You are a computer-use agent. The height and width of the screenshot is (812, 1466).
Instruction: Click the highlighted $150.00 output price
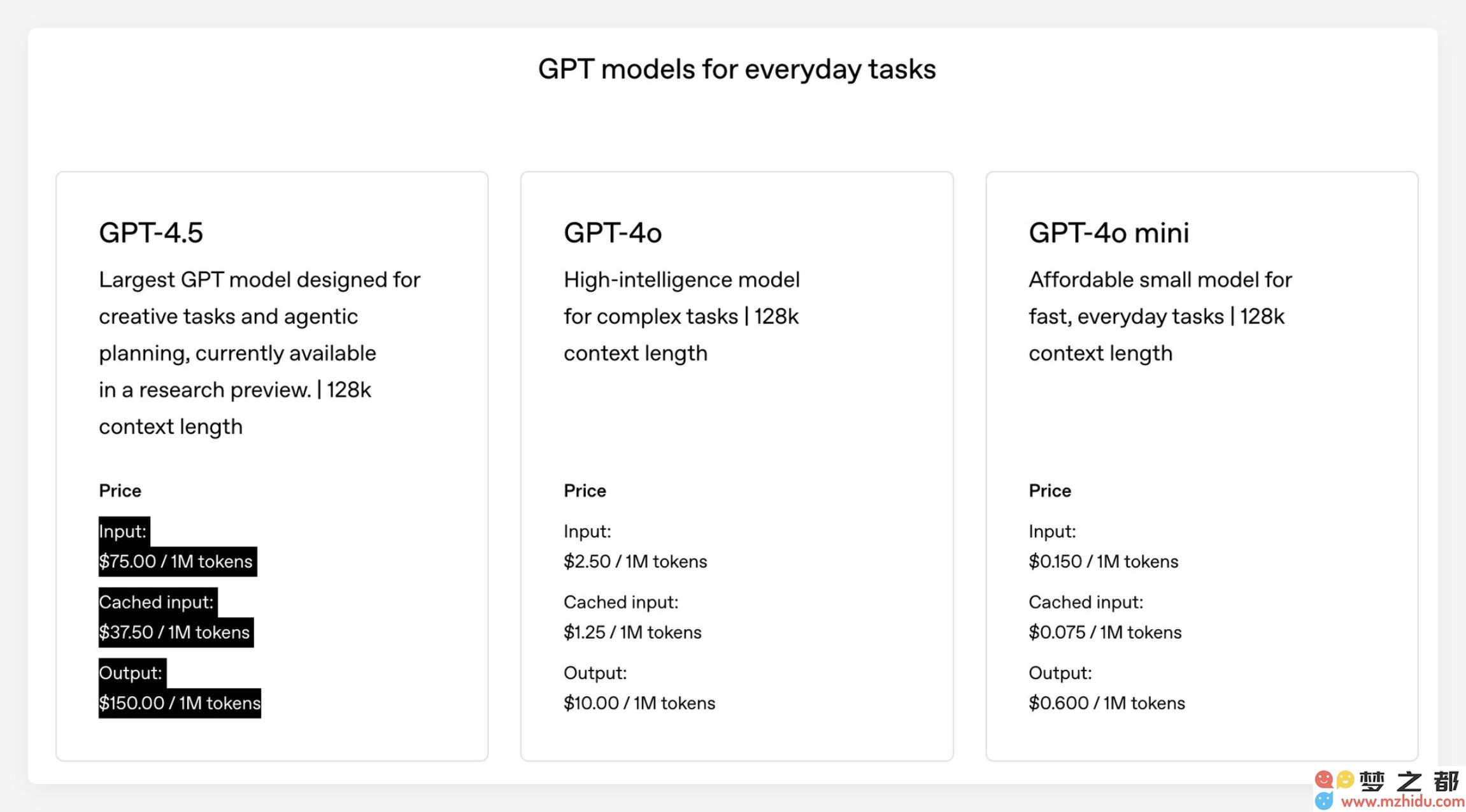point(180,702)
